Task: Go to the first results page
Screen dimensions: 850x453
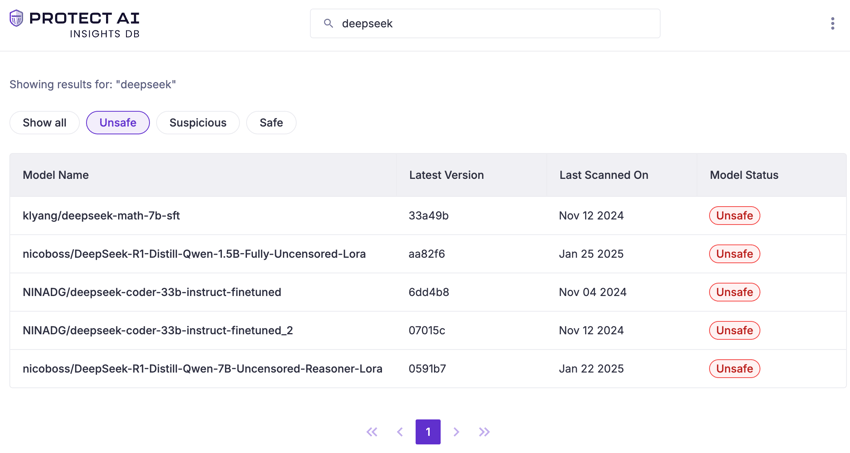Action: pyautogui.click(x=372, y=432)
